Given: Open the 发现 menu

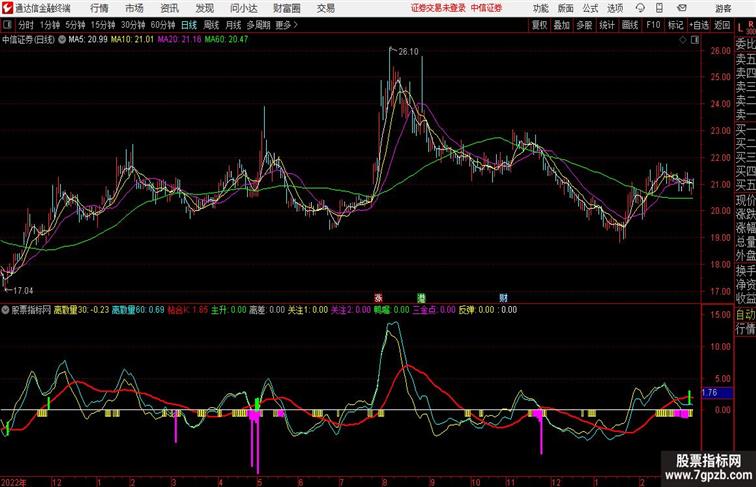Looking at the screenshot, I should [204, 8].
